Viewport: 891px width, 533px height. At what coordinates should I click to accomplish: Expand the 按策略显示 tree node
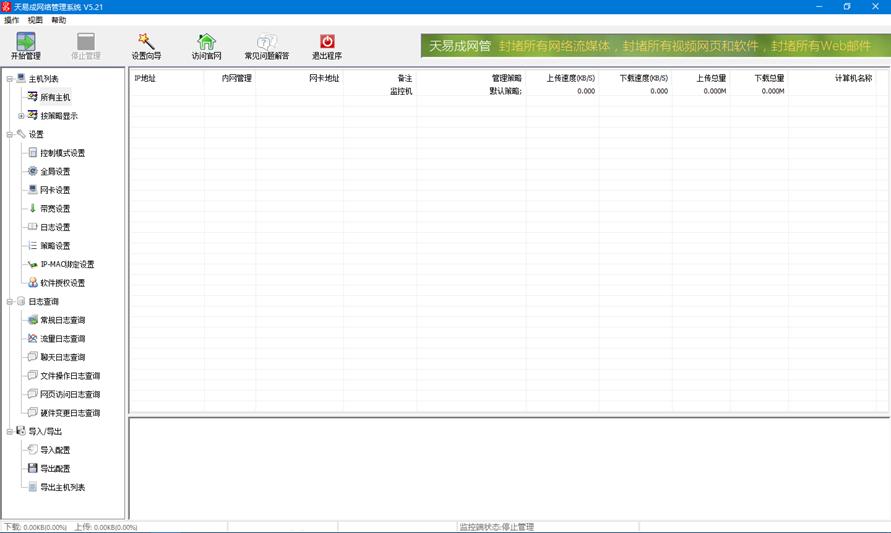click(21, 116)
